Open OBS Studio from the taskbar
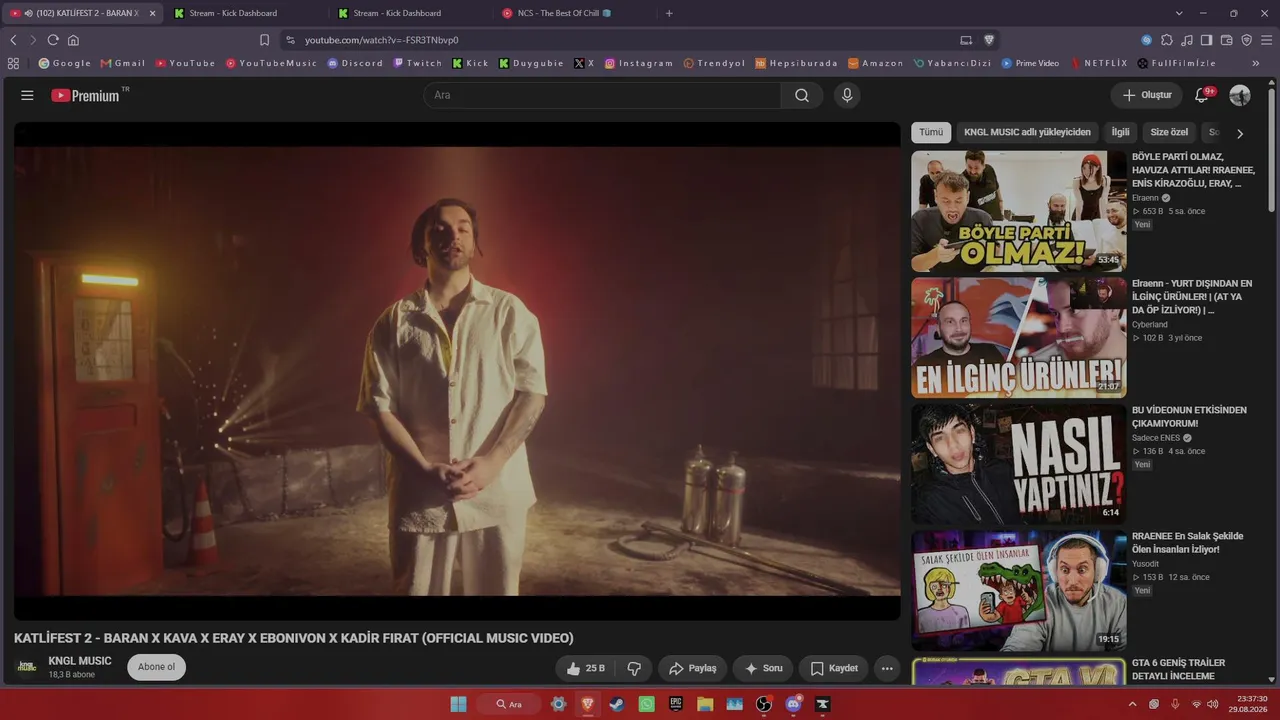 pos(764,704)
